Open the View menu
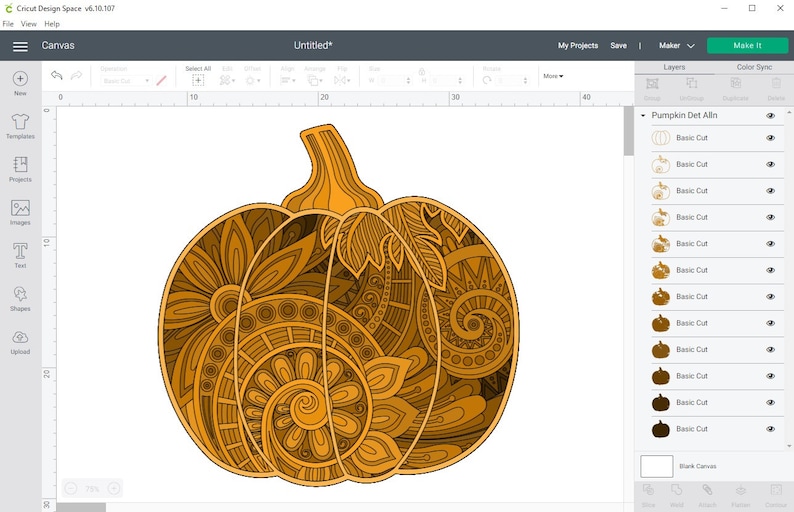The height and width of the screenshot is (512, 794). [28, 24]
